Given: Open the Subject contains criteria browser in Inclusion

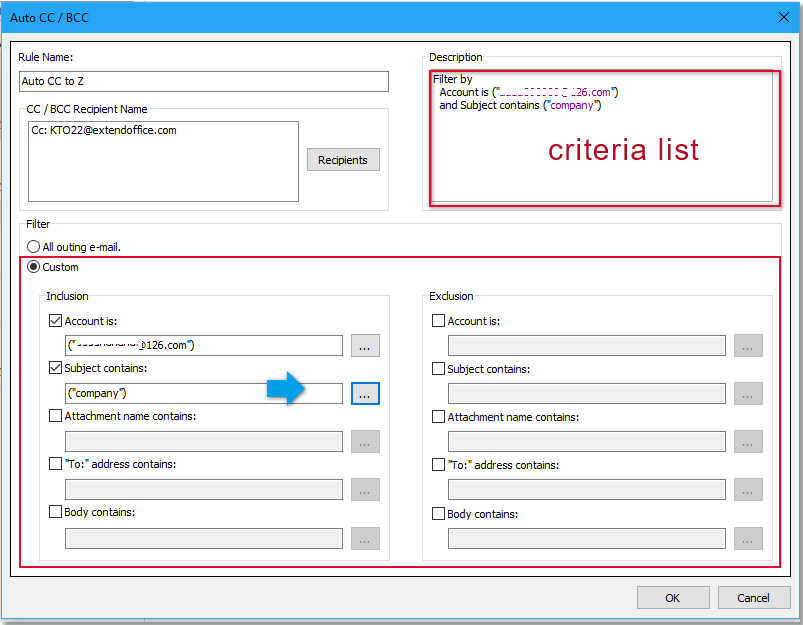Looking at the screenshot, I should [x=365, y=393].
